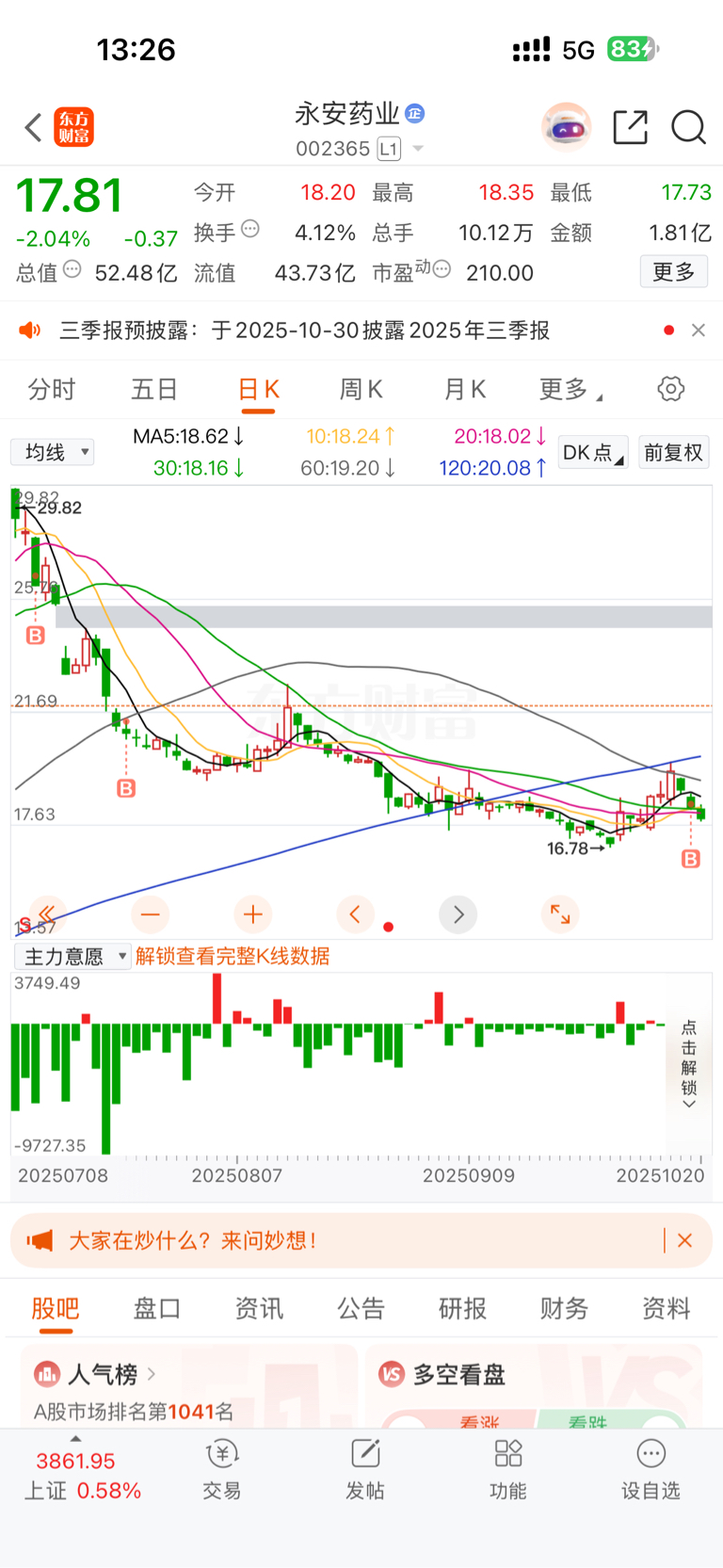Image resolution: width=723 pixels, height=1568 pixels.
Task: Tap the 发帖 bottom icon
Action: [365, 1468]
